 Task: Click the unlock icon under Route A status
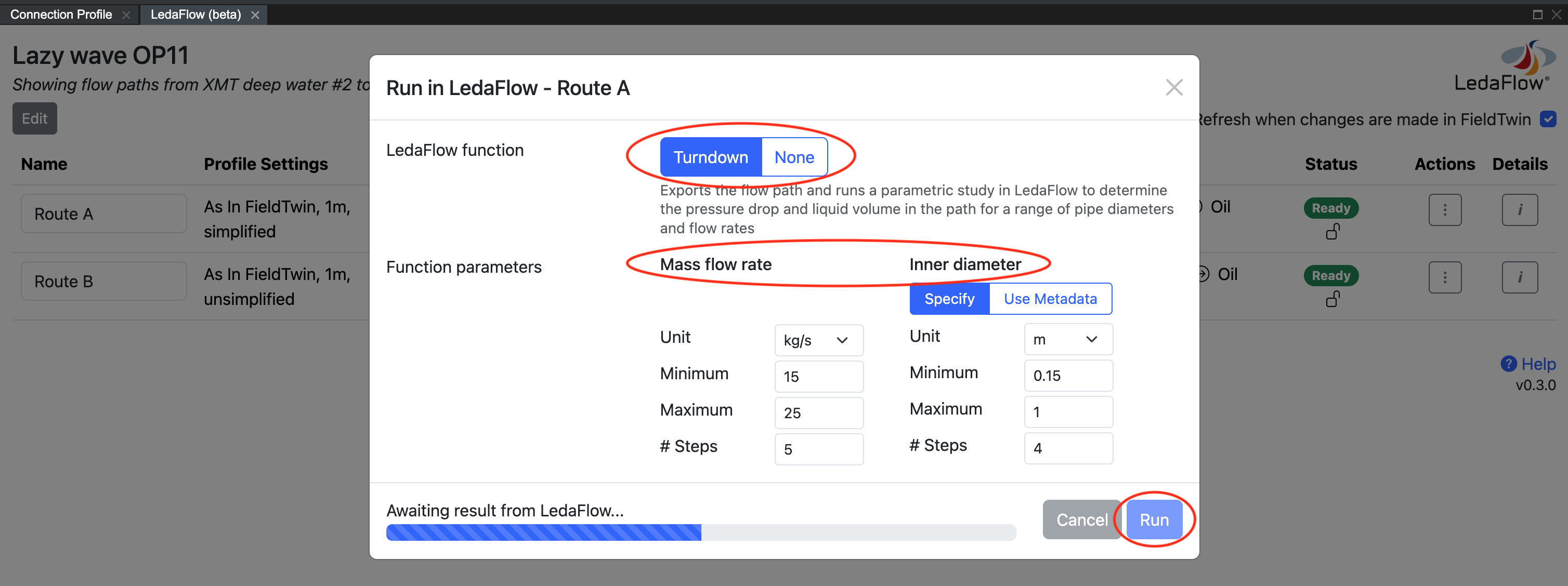point(1332,231)
